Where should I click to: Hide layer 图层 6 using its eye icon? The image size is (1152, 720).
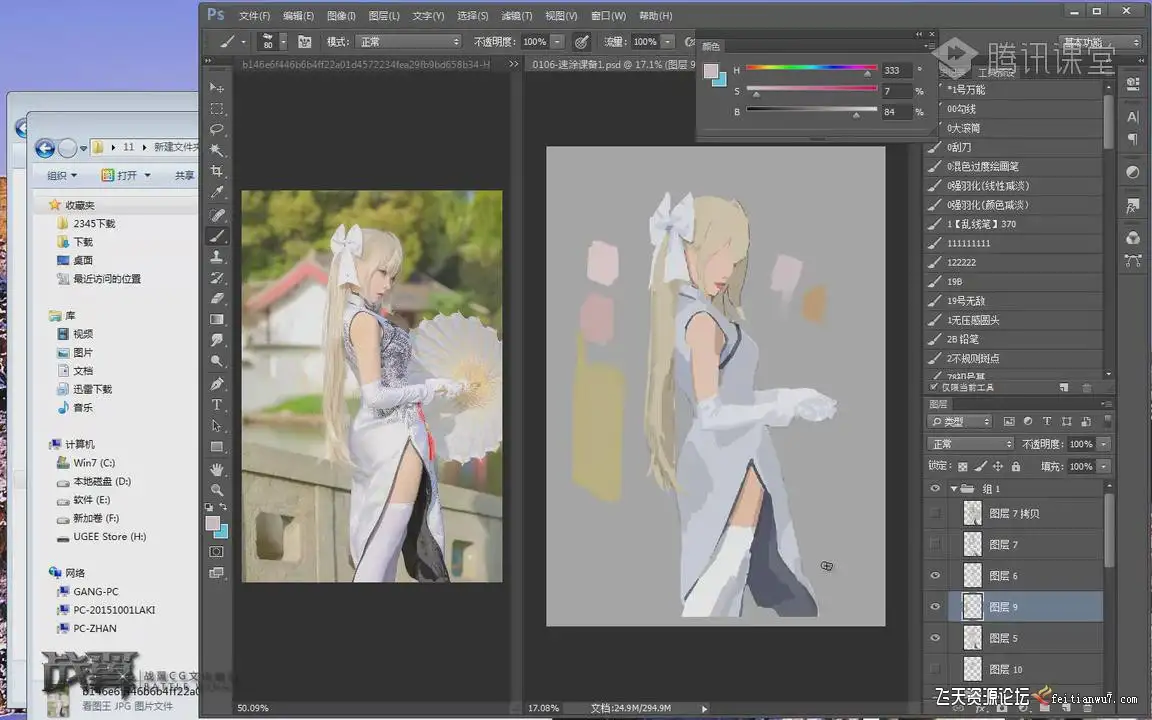coord(936,575)
